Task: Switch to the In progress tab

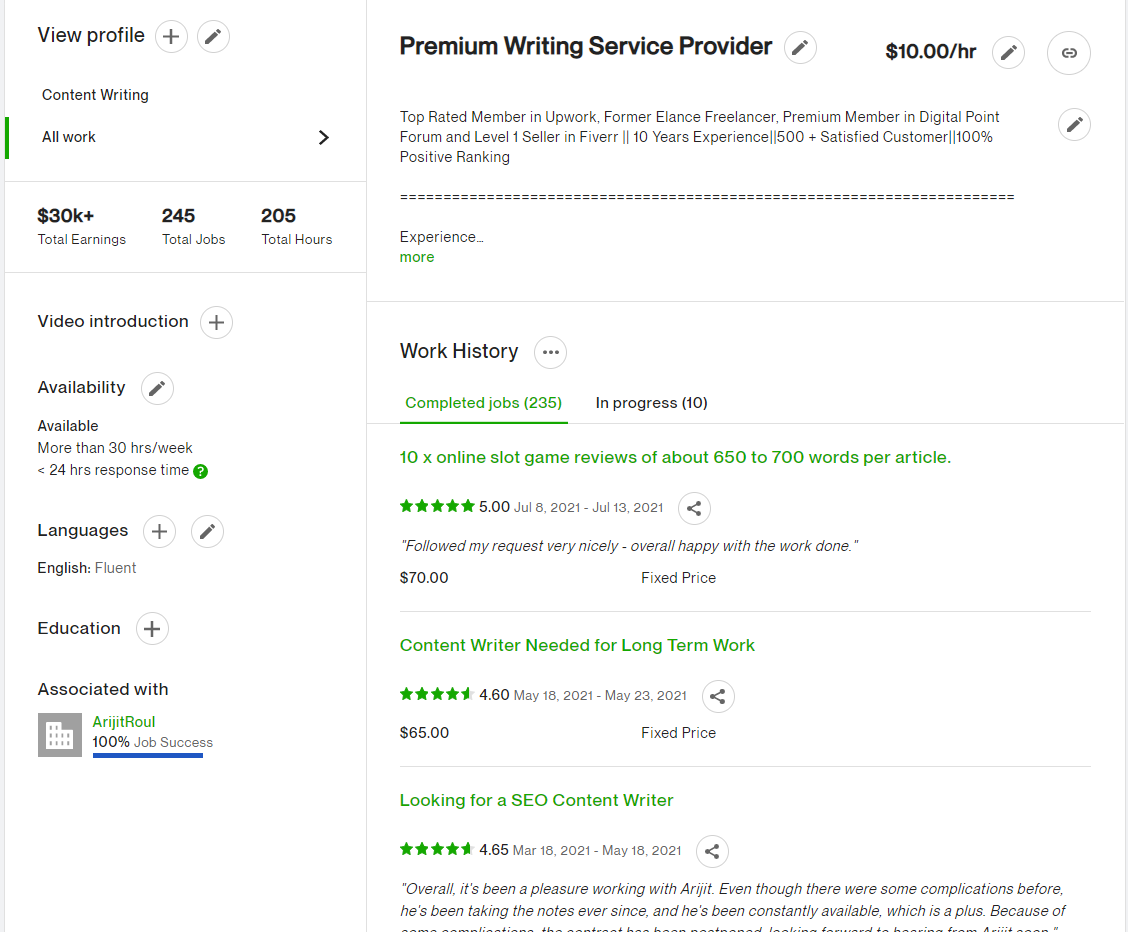Action: [651, 403]
